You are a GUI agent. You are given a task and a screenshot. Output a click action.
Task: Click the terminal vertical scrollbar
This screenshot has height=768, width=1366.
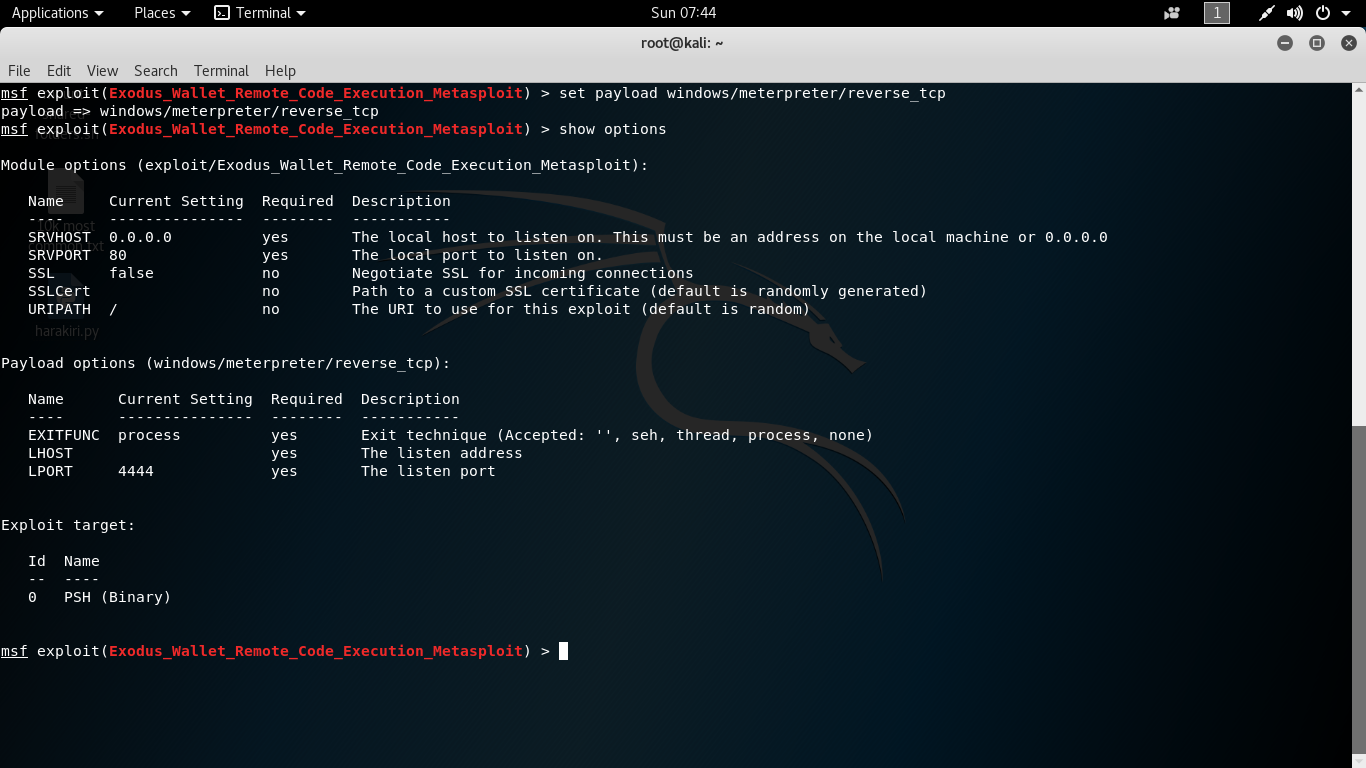click(1360, 592)
